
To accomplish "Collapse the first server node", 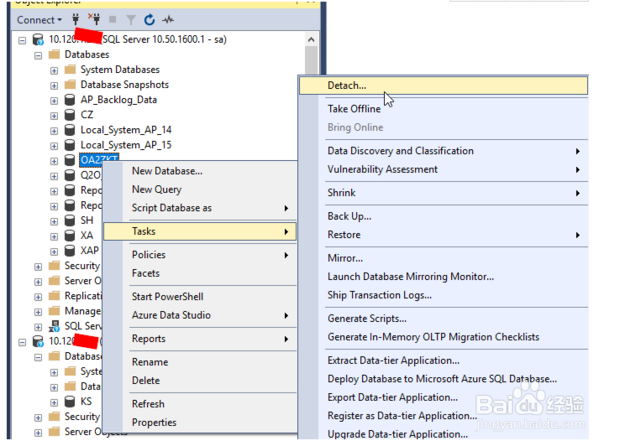I will (22, 40).
